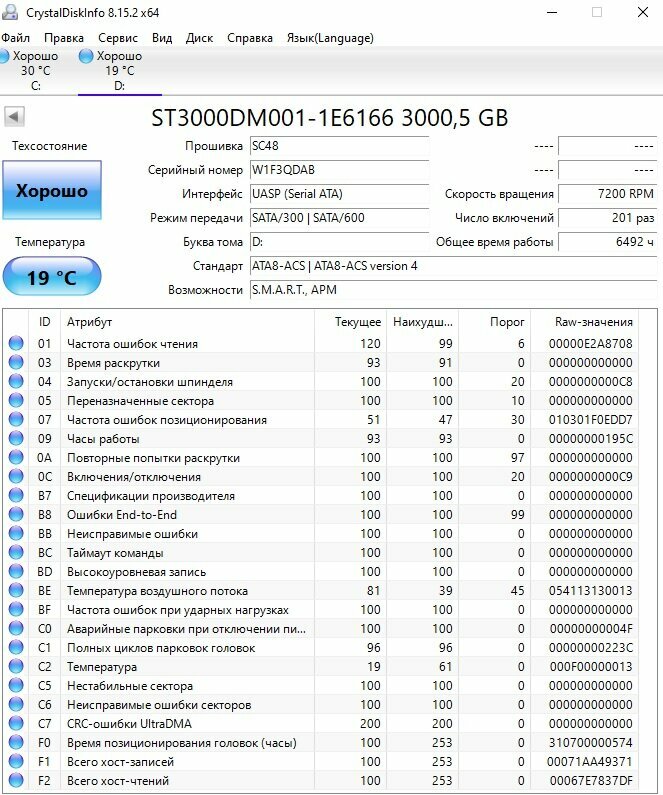Click the status orb for attribute C0
663x795 pixels.
(x=16, y=629)
